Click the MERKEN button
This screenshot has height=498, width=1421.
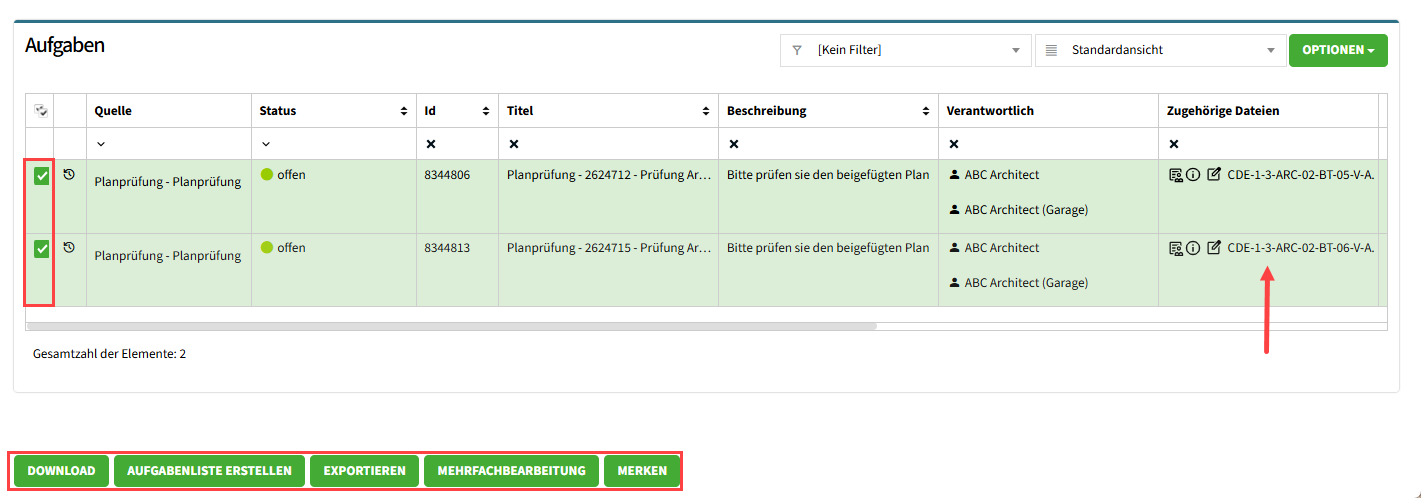[642, 471]
